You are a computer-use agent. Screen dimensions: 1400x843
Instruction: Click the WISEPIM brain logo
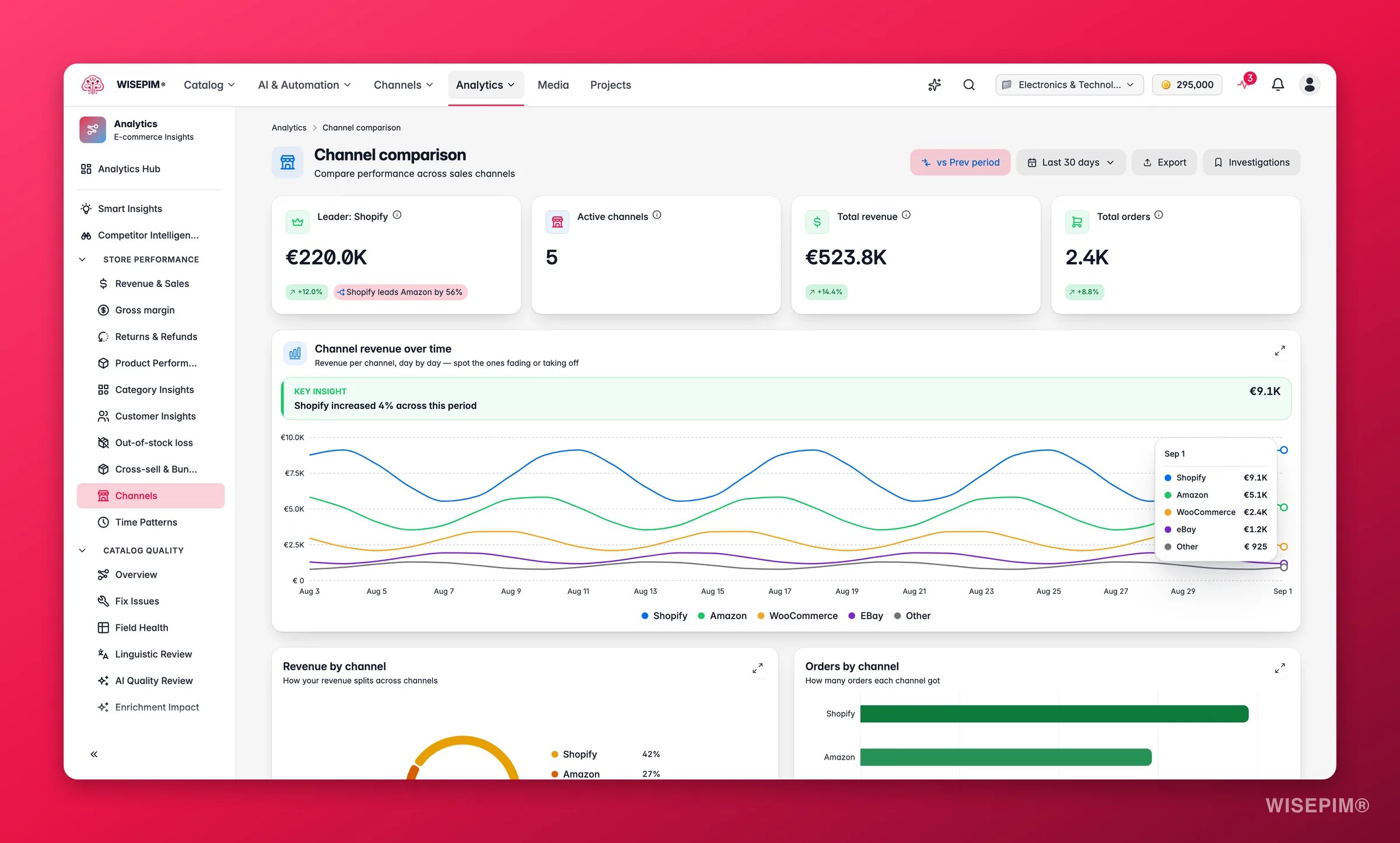[93, 85]
